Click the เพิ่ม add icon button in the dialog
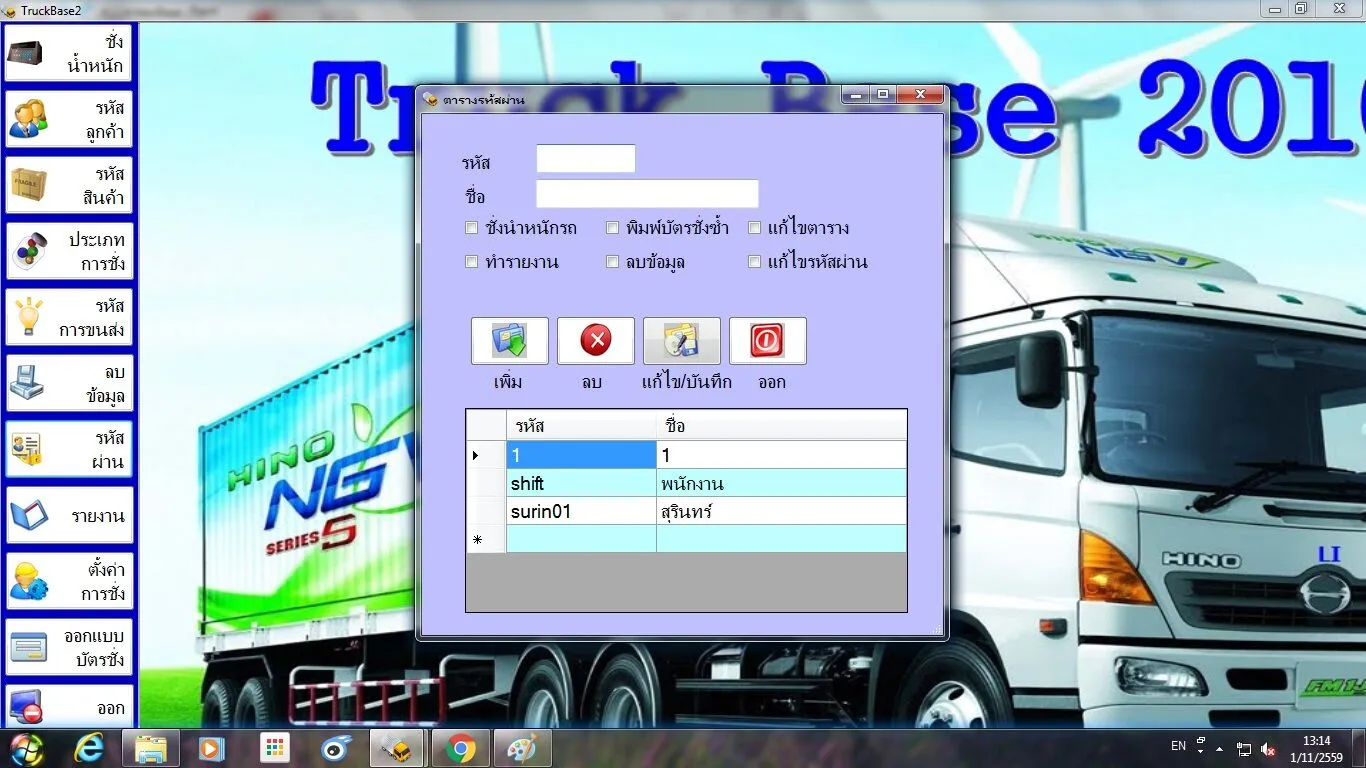 tap(510, 341)
